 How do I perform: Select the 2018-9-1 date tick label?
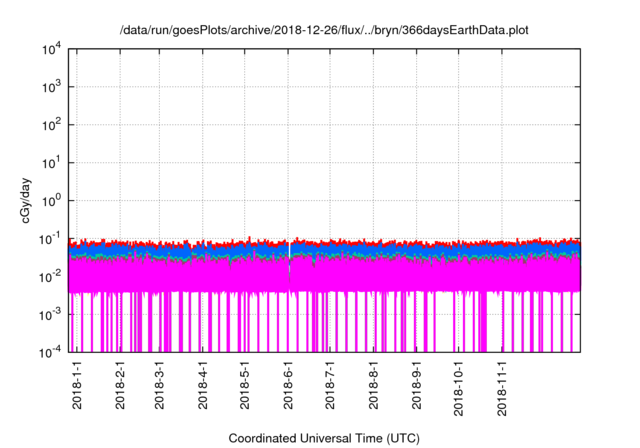pyautogui.click(x=416, y=386)
